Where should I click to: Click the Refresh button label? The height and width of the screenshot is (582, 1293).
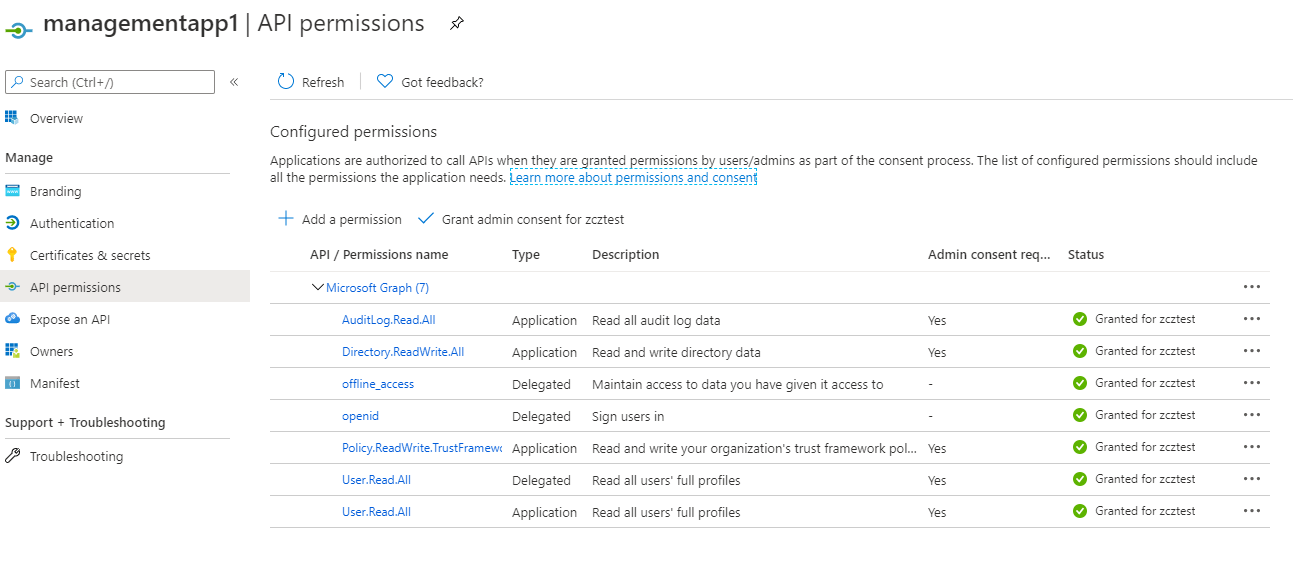click(x=323, y=82)
